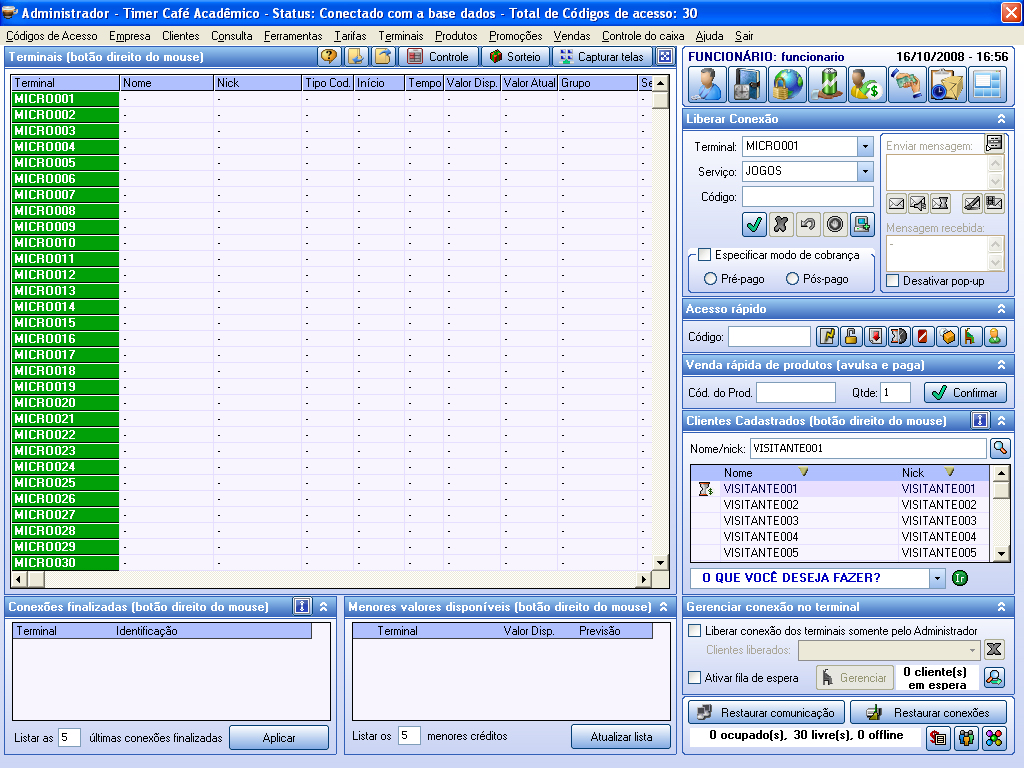1024x768 pixels.
Task: Open the Terminal dropdown showing MICRO001
Action: coord(864,145)
